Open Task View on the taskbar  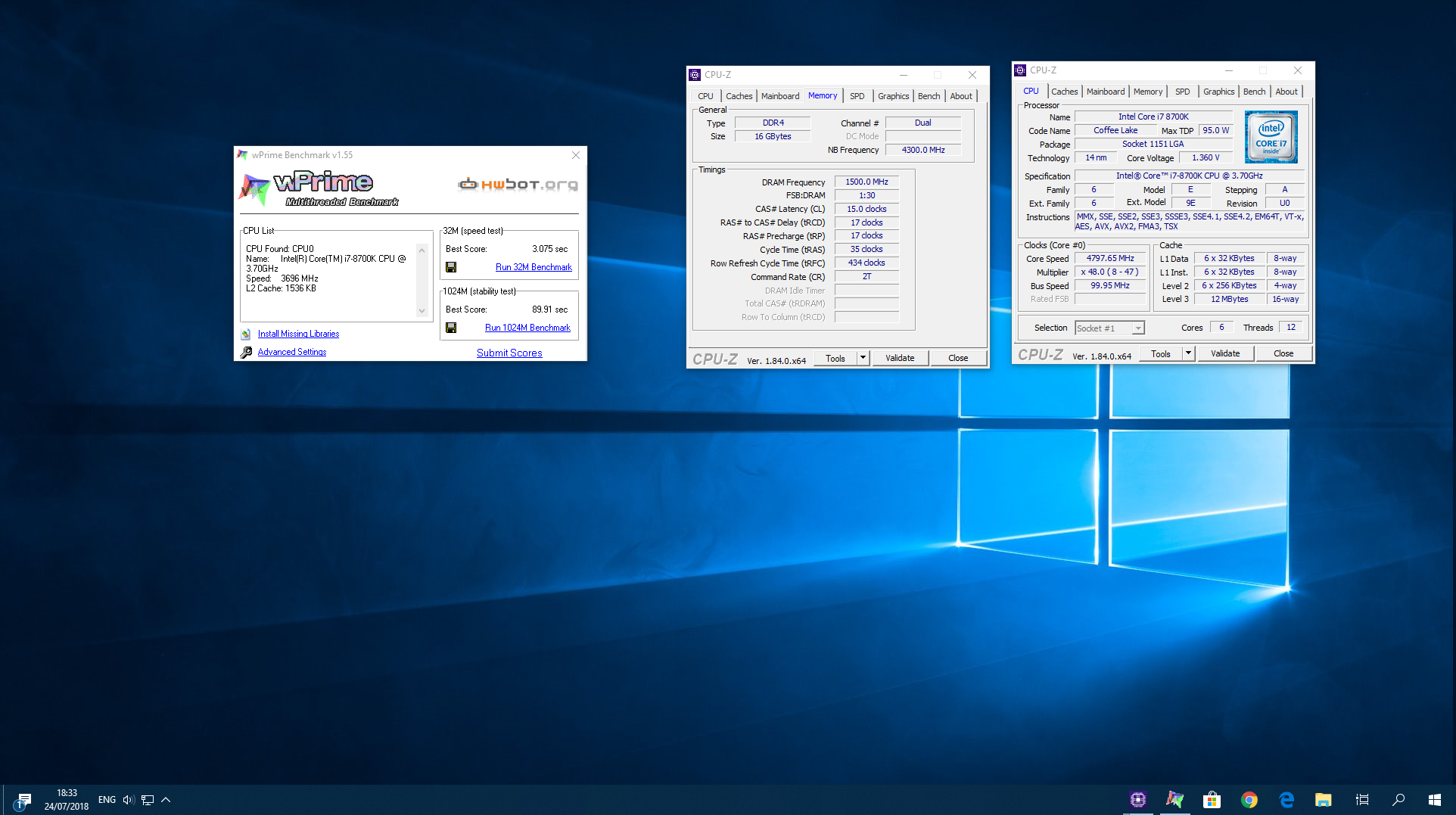[x=1362, y=800]
